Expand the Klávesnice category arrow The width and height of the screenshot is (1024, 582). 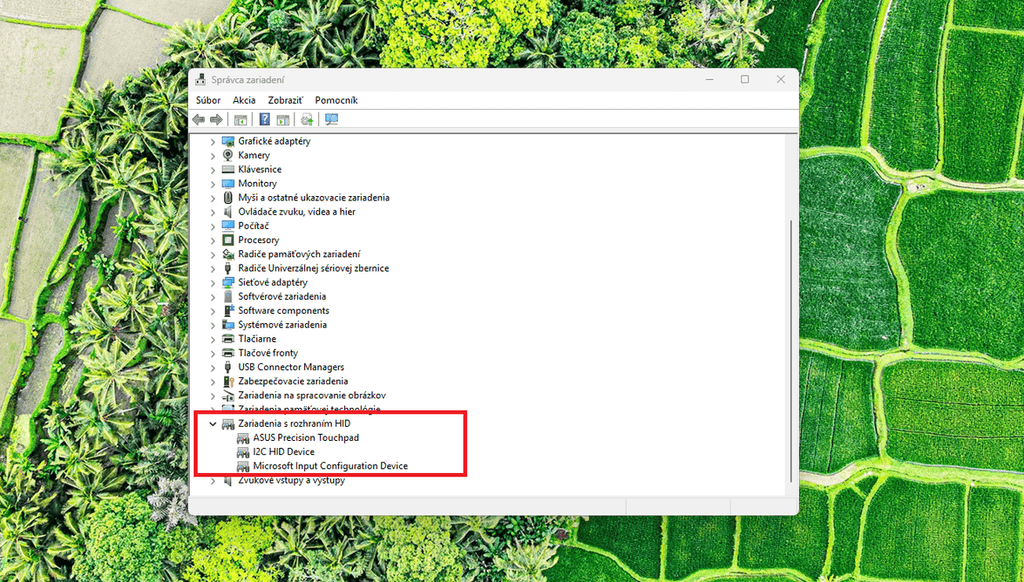pyautogui.click(x=213, y=170)
